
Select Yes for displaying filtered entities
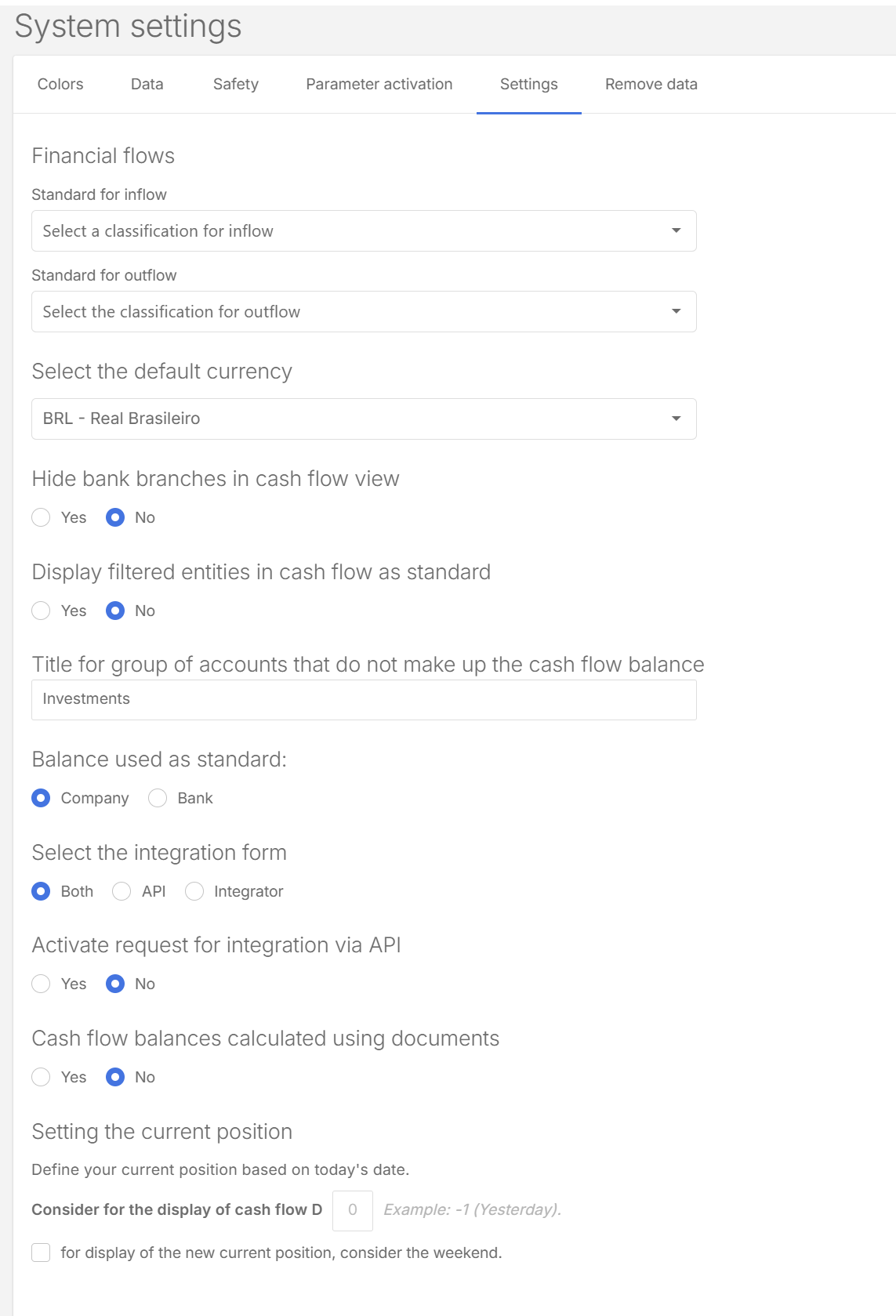pos(42,611)
